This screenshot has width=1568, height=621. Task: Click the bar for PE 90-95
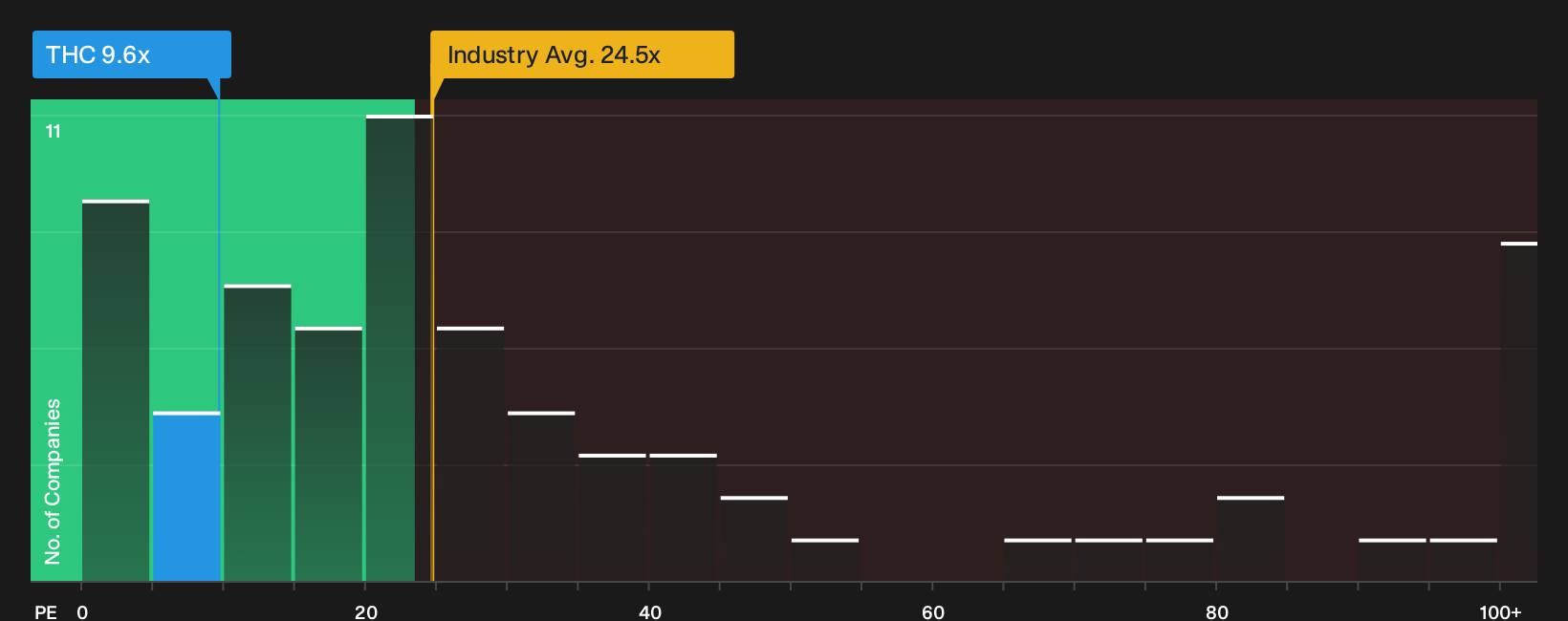click(1392, 560)
